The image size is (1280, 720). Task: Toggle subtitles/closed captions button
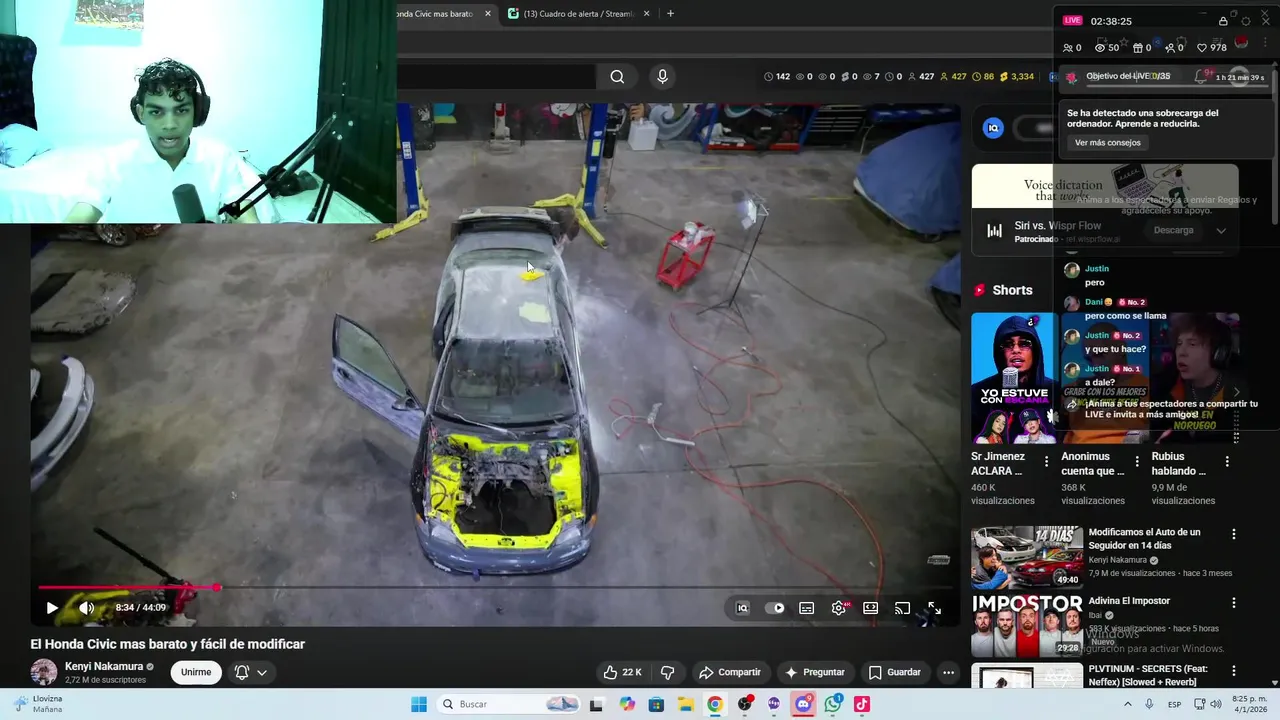point(807,608)
